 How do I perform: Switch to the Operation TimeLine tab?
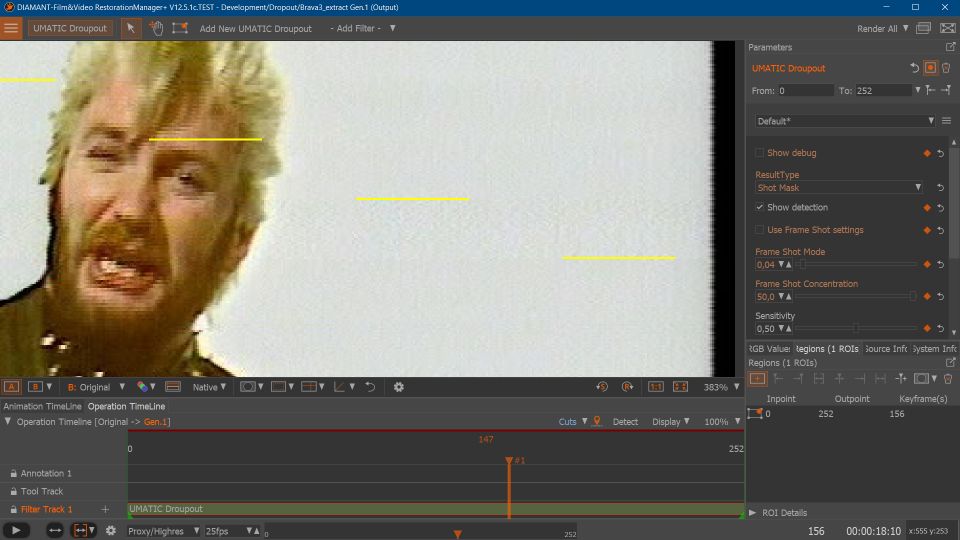(x=126, y=406)
